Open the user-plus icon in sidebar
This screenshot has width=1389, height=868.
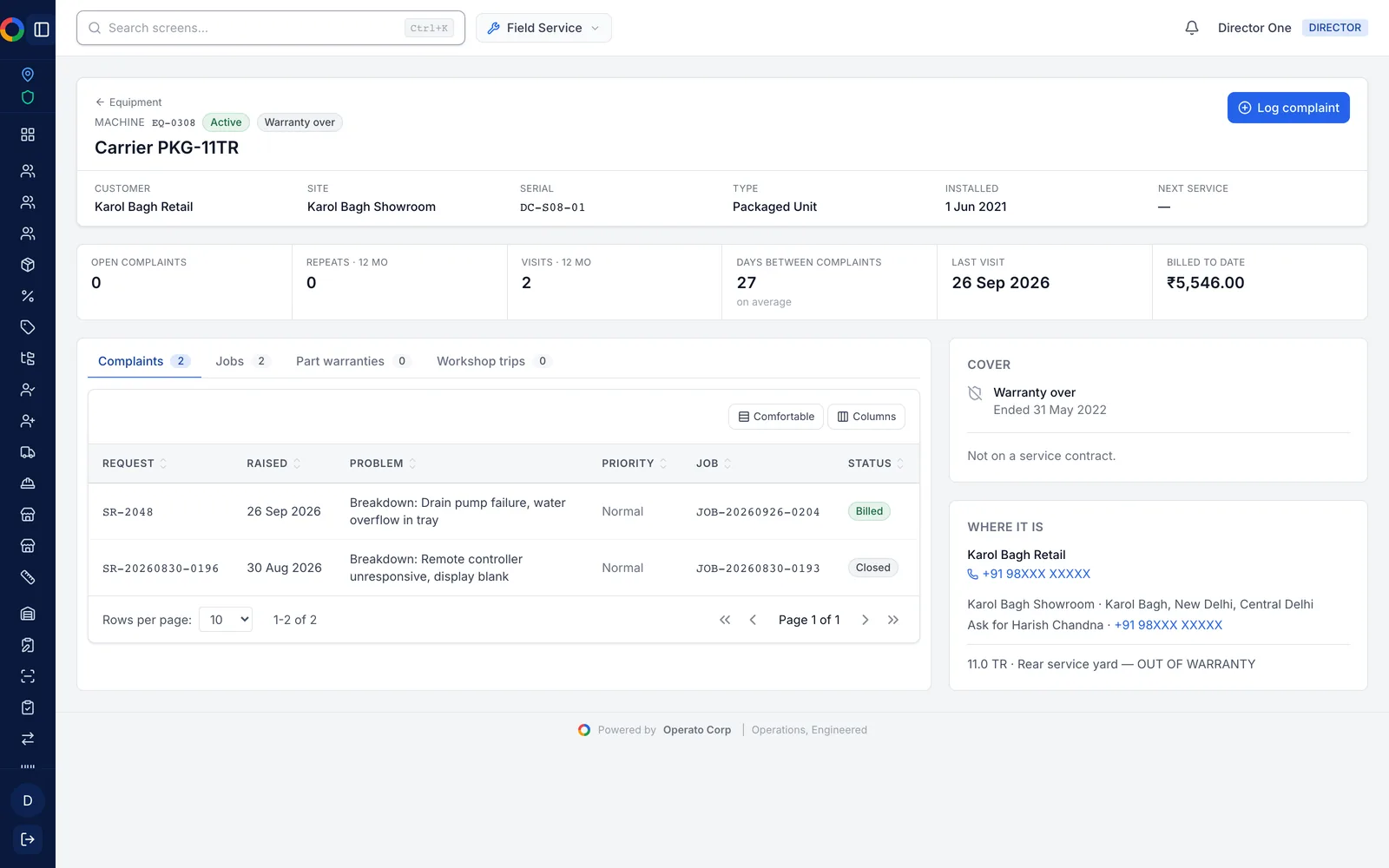point(28,421)
